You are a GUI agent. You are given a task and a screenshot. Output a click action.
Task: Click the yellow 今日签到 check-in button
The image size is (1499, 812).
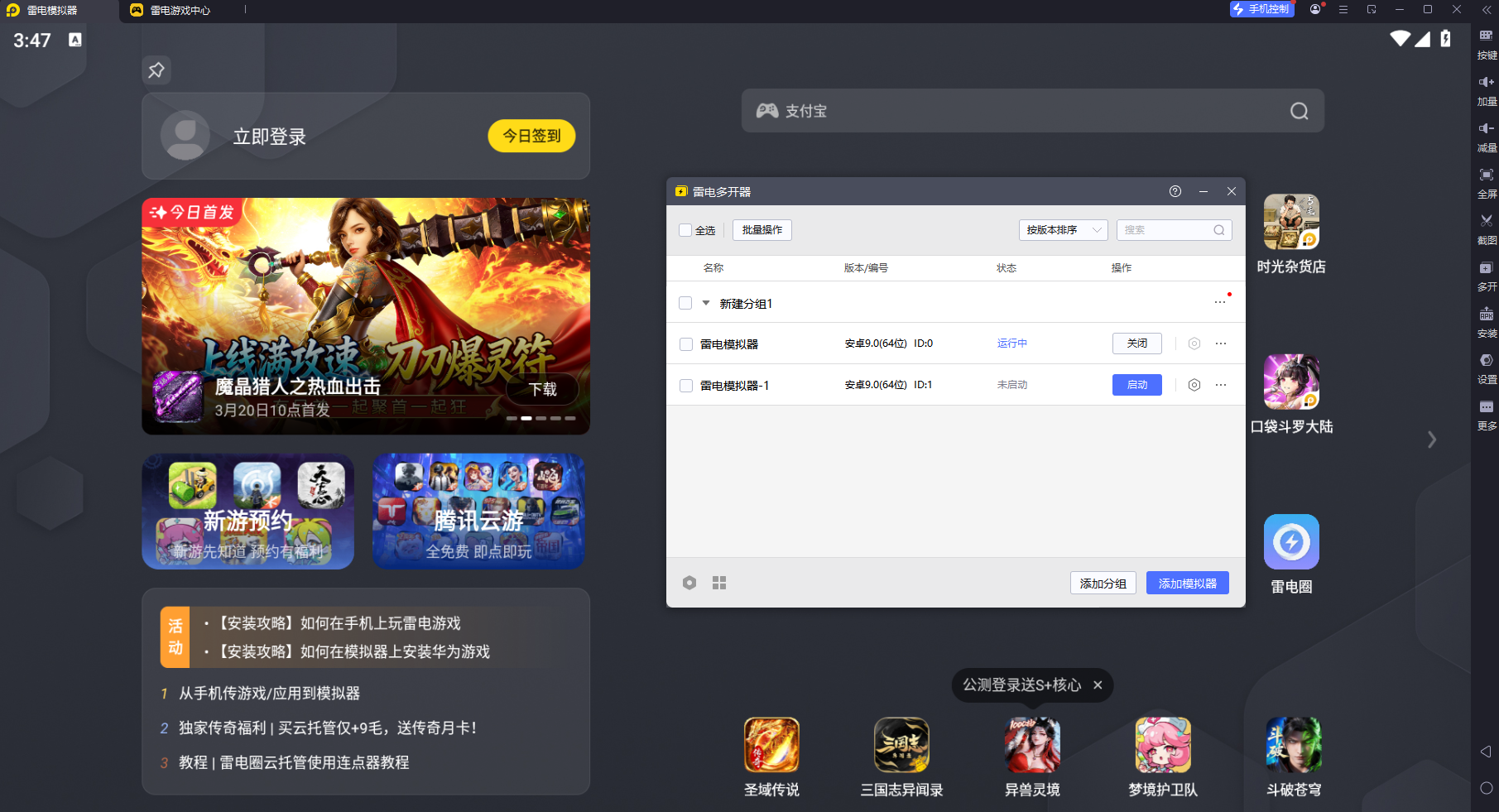tap(532, 136)
